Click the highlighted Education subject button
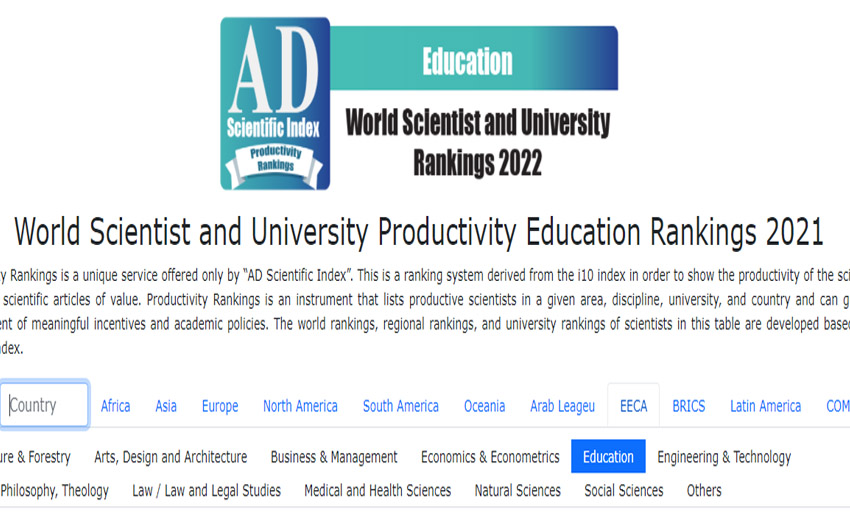The height and width of the screenshot is (520, 850). pyautogui.click(x=608, y=457)
